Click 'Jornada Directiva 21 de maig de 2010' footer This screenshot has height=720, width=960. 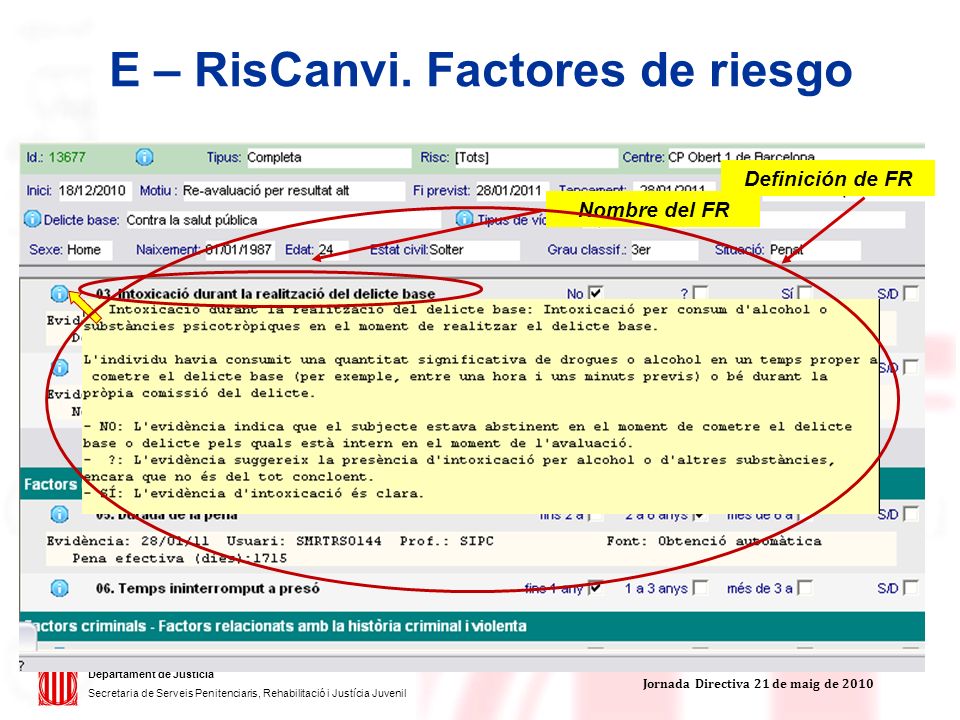(758, 684)
